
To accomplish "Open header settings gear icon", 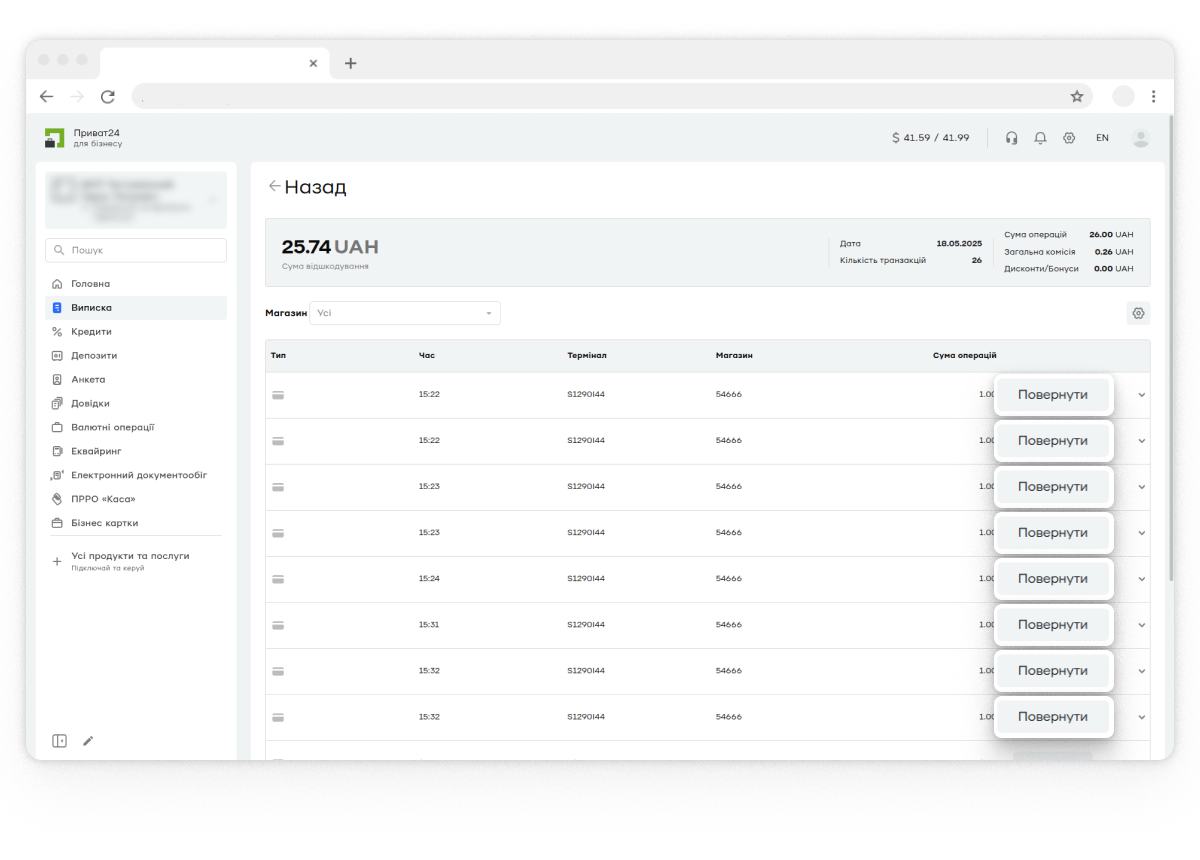I will pyautogui.click(x=1069, y=138).
